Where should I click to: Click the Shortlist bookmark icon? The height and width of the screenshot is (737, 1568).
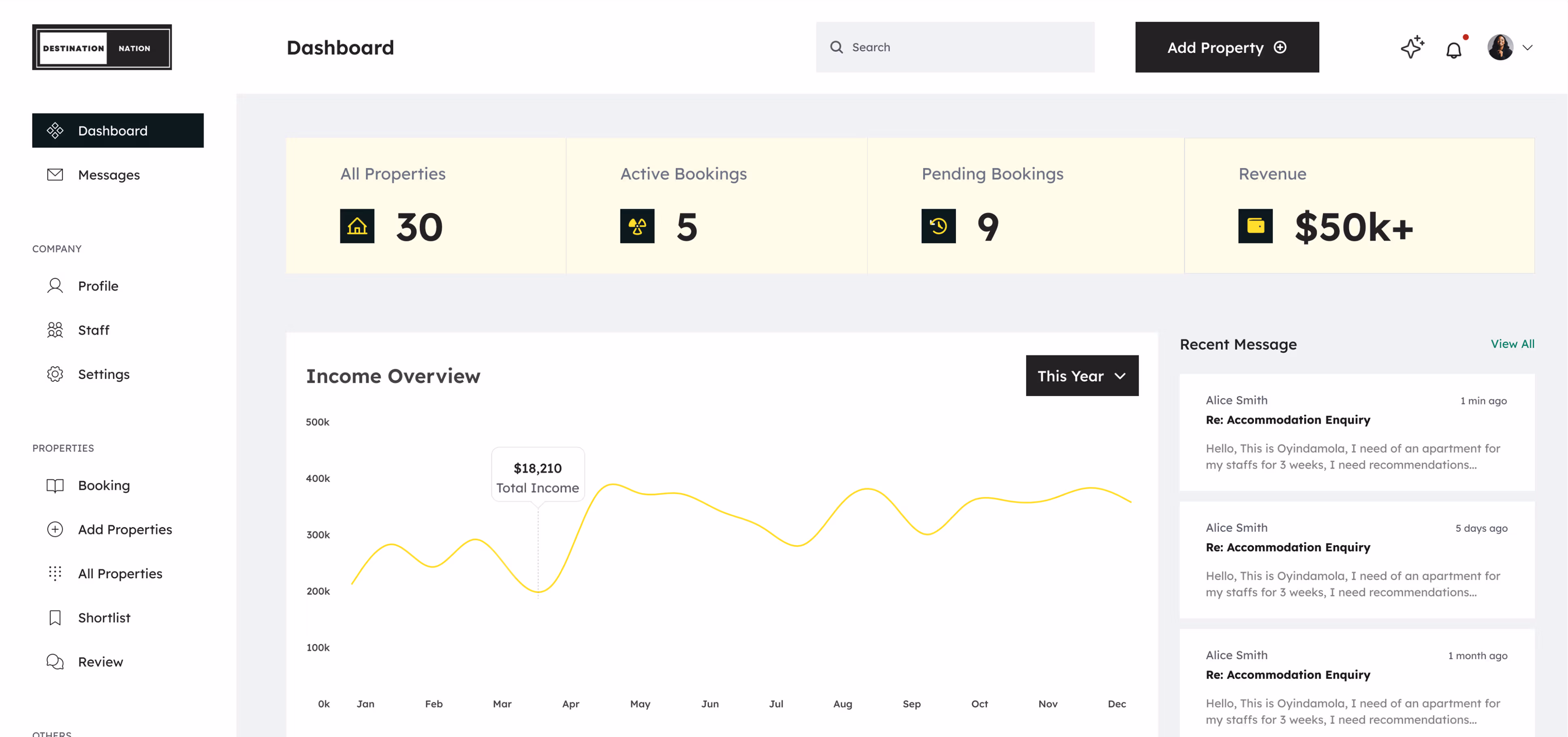(x=55, y=618)
